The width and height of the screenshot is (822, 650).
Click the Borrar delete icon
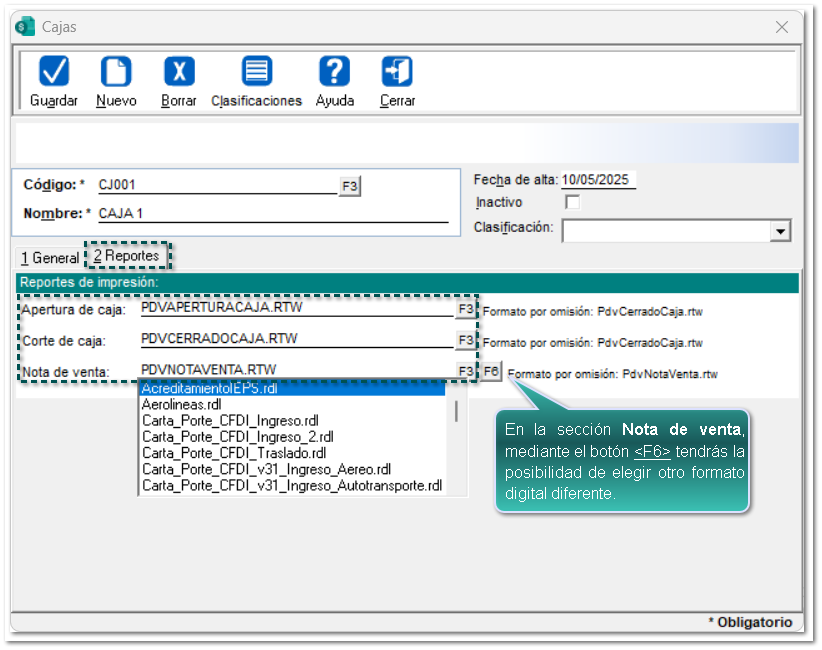coord(179,72)
